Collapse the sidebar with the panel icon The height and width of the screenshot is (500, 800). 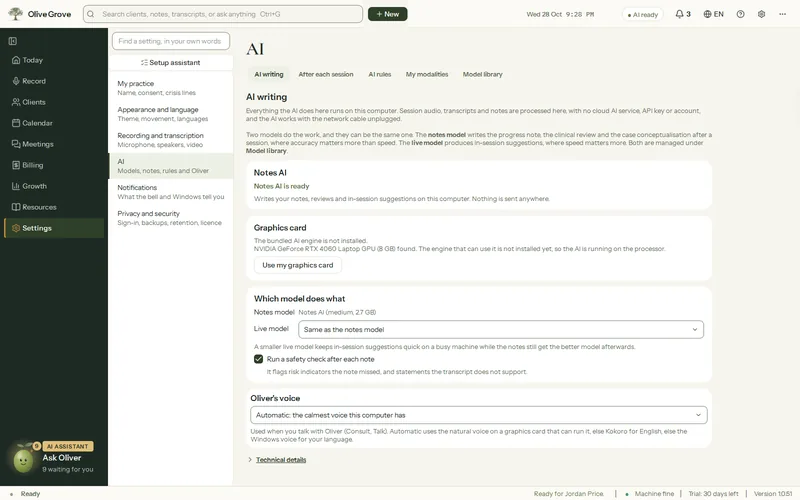pyautogui.click(x=13, y=41)
